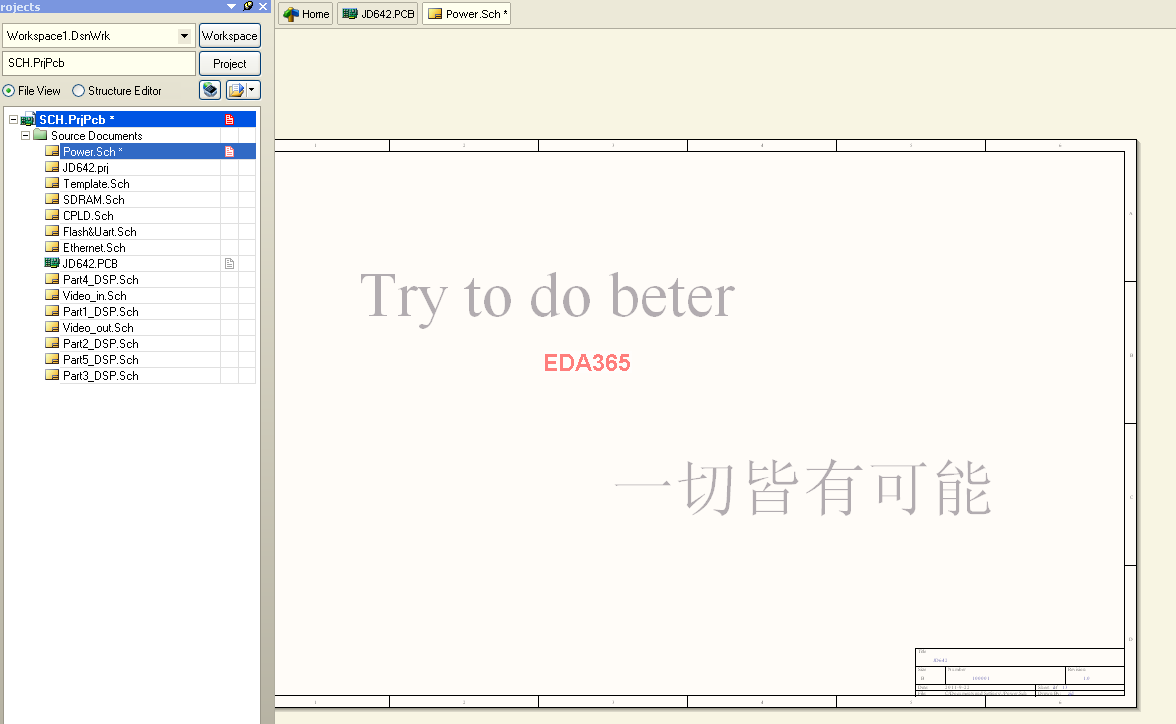1176x724 pixels.
Task: Click the Projects panel dropdown arrow
Action: pos(231,6)
